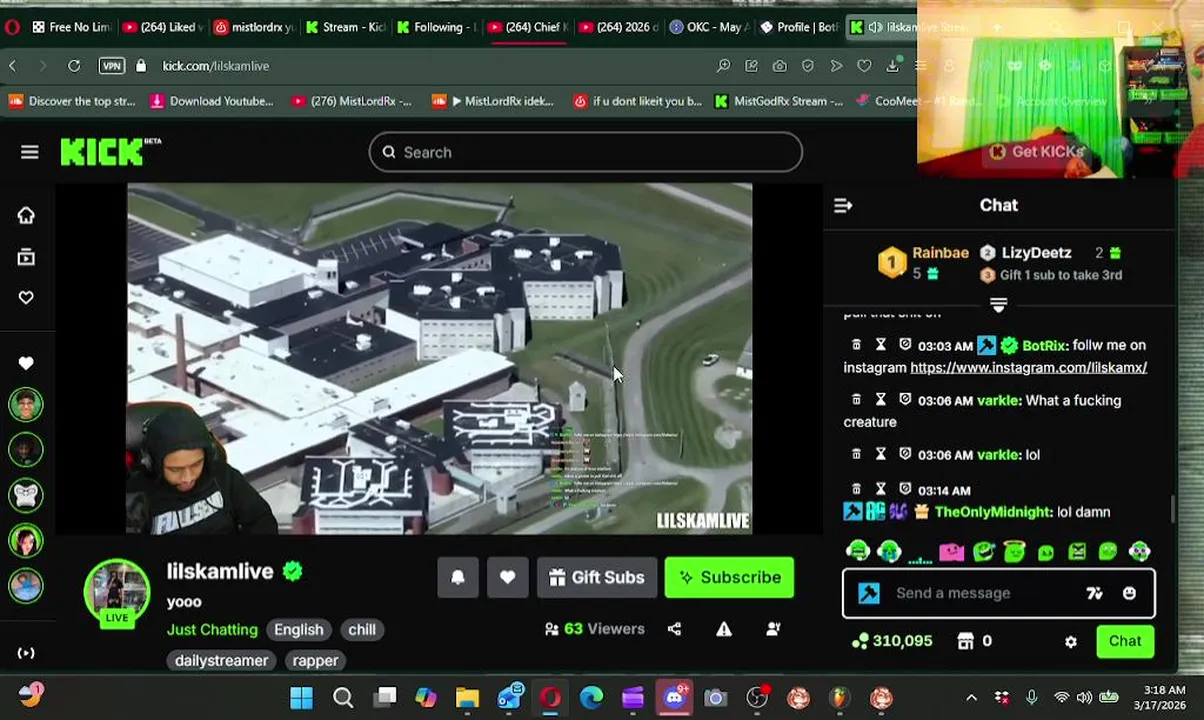Viewport: 1204px width, 720px height.
Task: Click the Gift Subs button
Action: tap(597, 577)
